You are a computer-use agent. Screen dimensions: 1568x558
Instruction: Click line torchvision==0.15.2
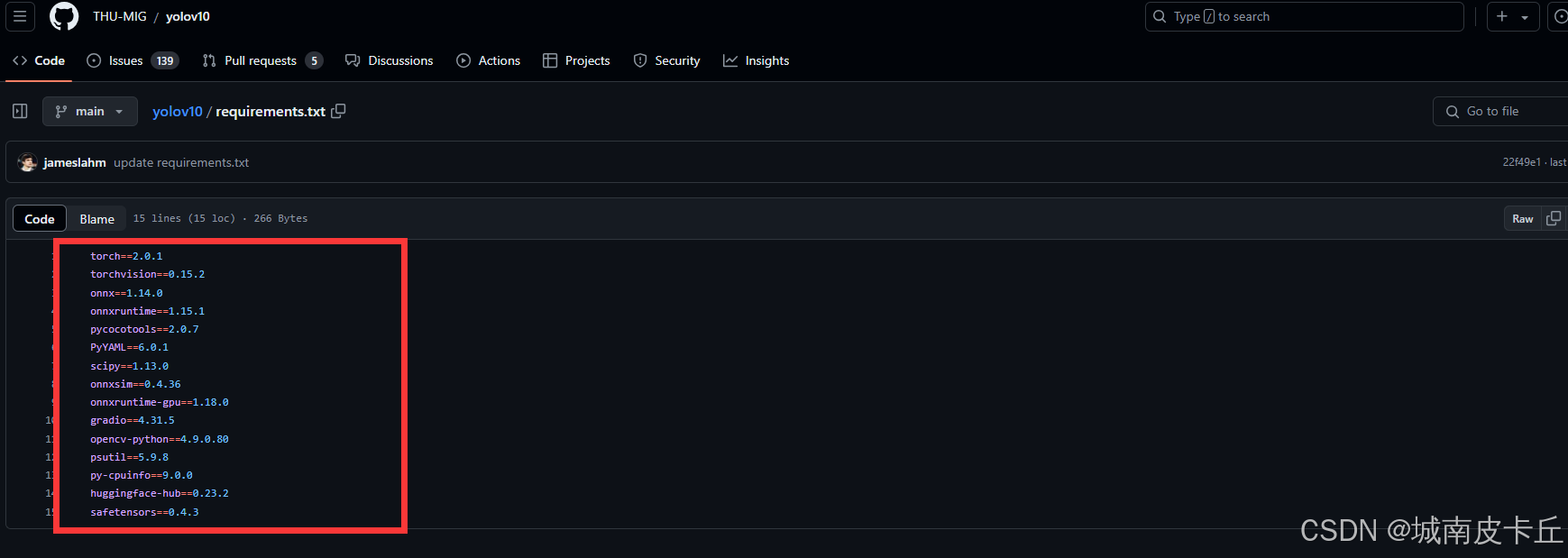coord(147,274)
